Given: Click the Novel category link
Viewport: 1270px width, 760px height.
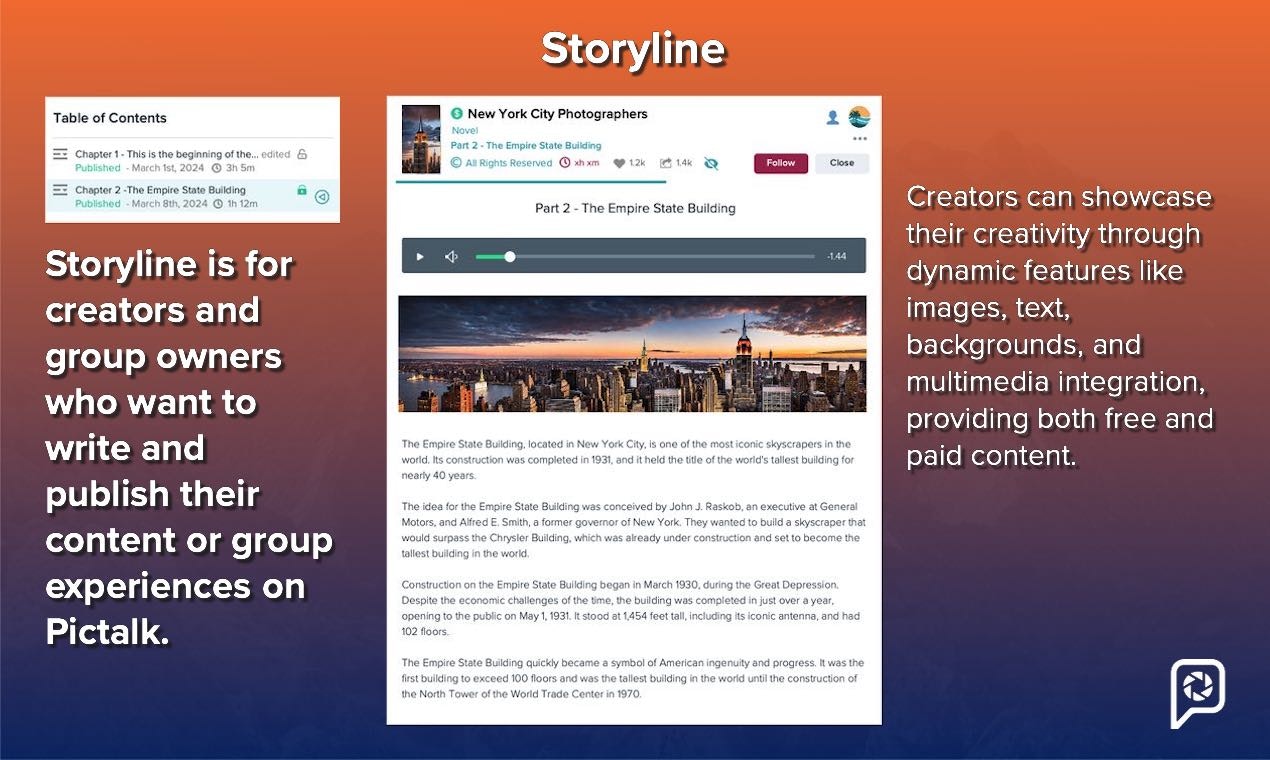Looking at the screenshot, I should coord(465,130).
